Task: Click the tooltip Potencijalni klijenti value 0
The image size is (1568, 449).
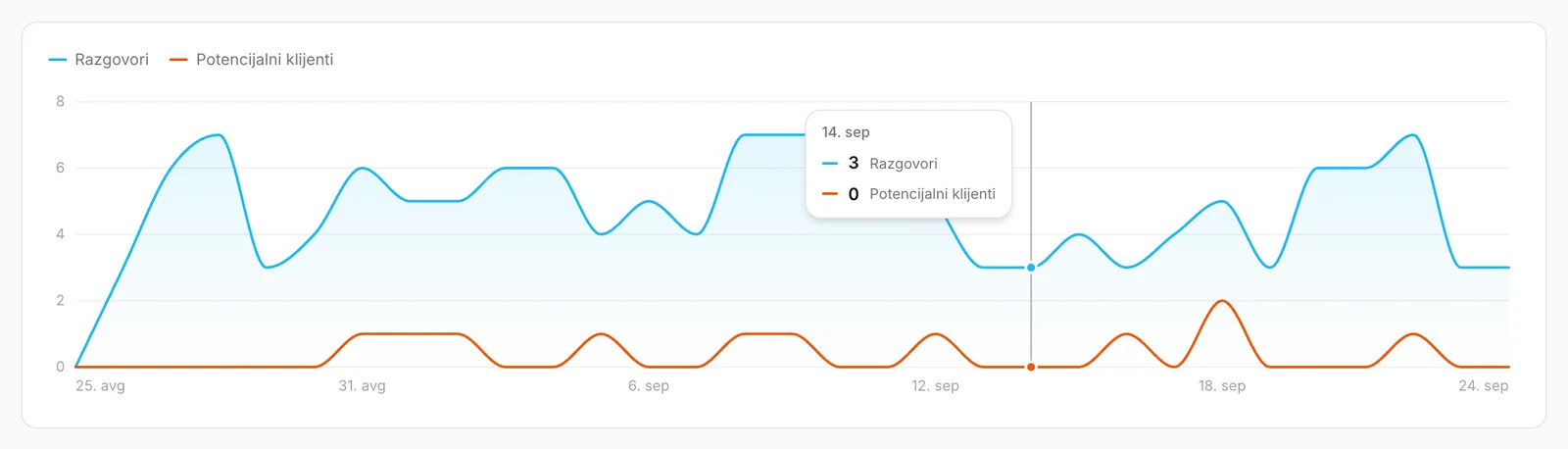Action: pos(854,194)
